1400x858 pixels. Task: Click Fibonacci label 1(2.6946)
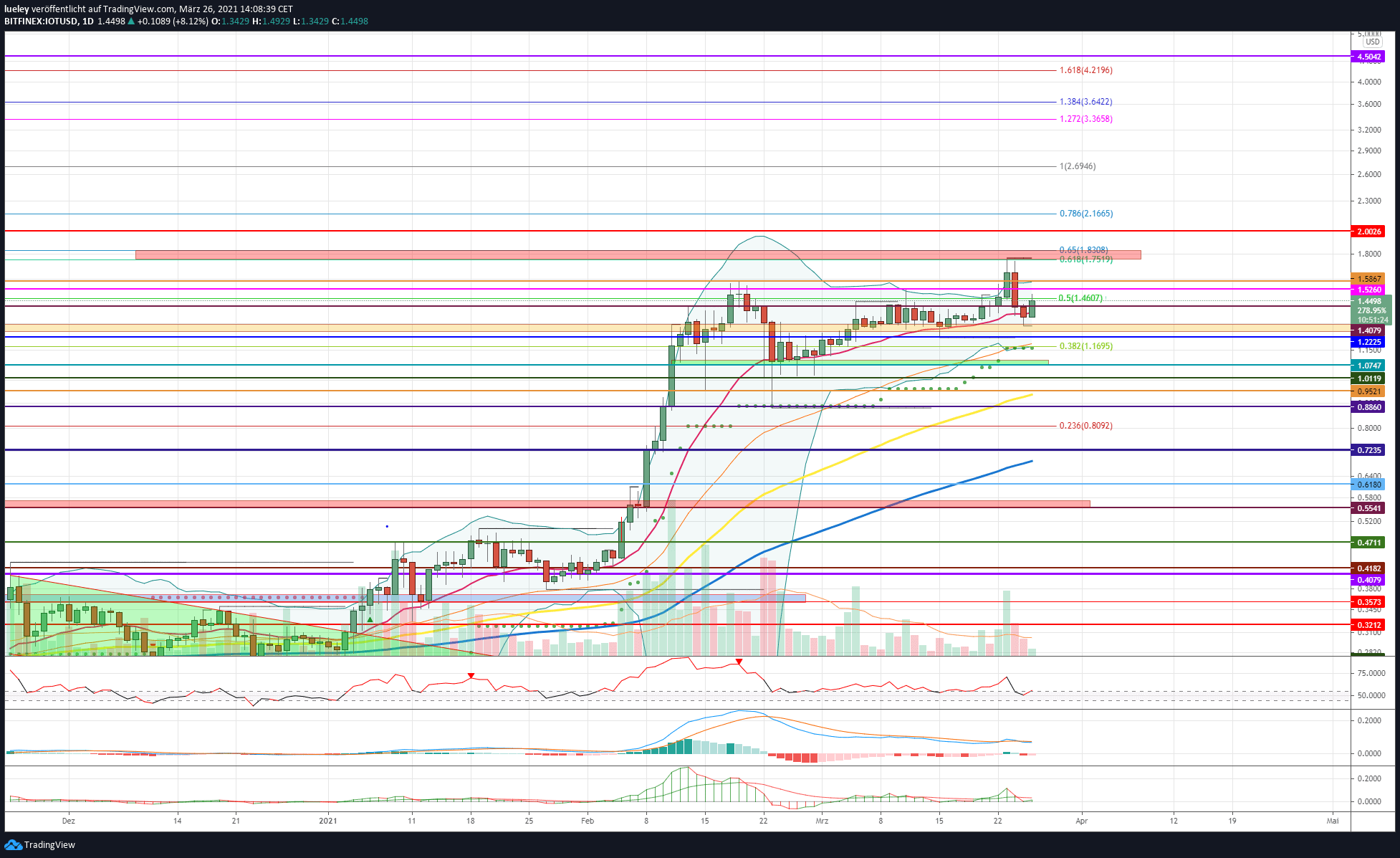coord(1077,166)
